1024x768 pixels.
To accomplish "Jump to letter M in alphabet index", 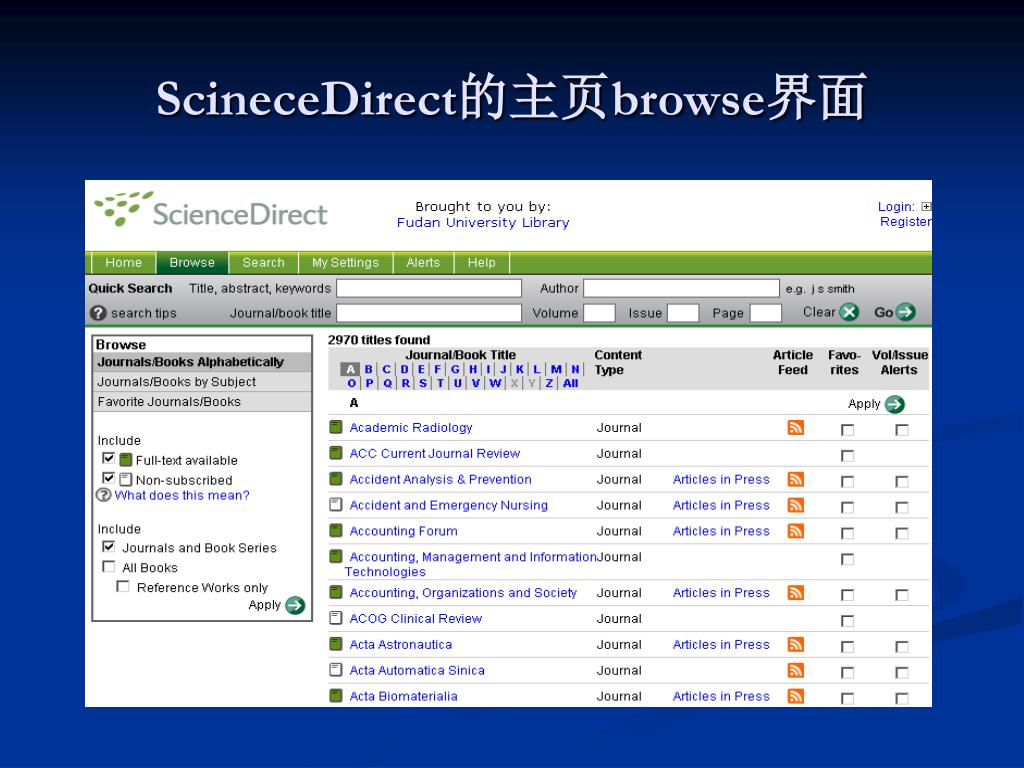I will tap(556, 369).
